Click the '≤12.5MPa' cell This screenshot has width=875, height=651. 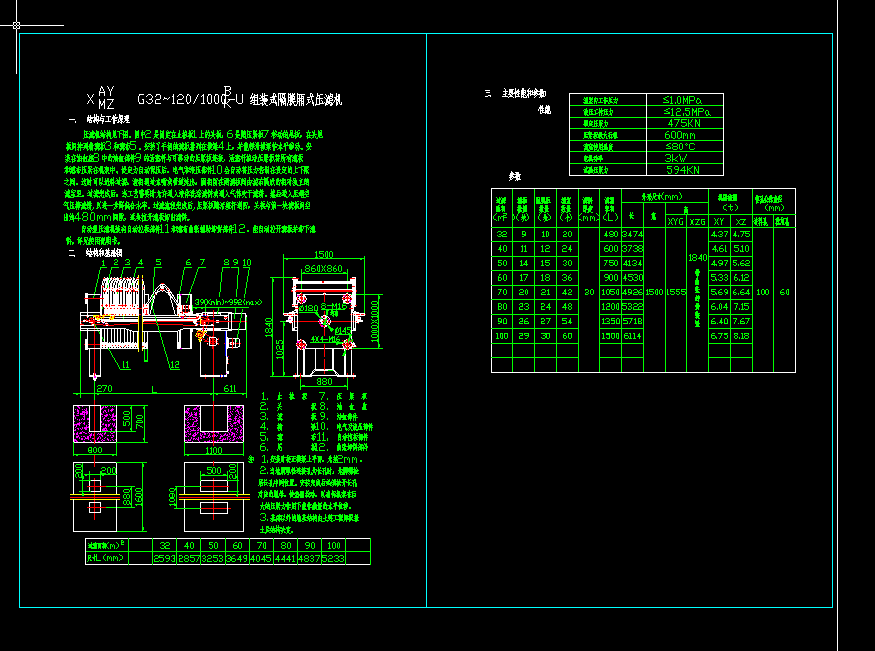click(686, 112)
